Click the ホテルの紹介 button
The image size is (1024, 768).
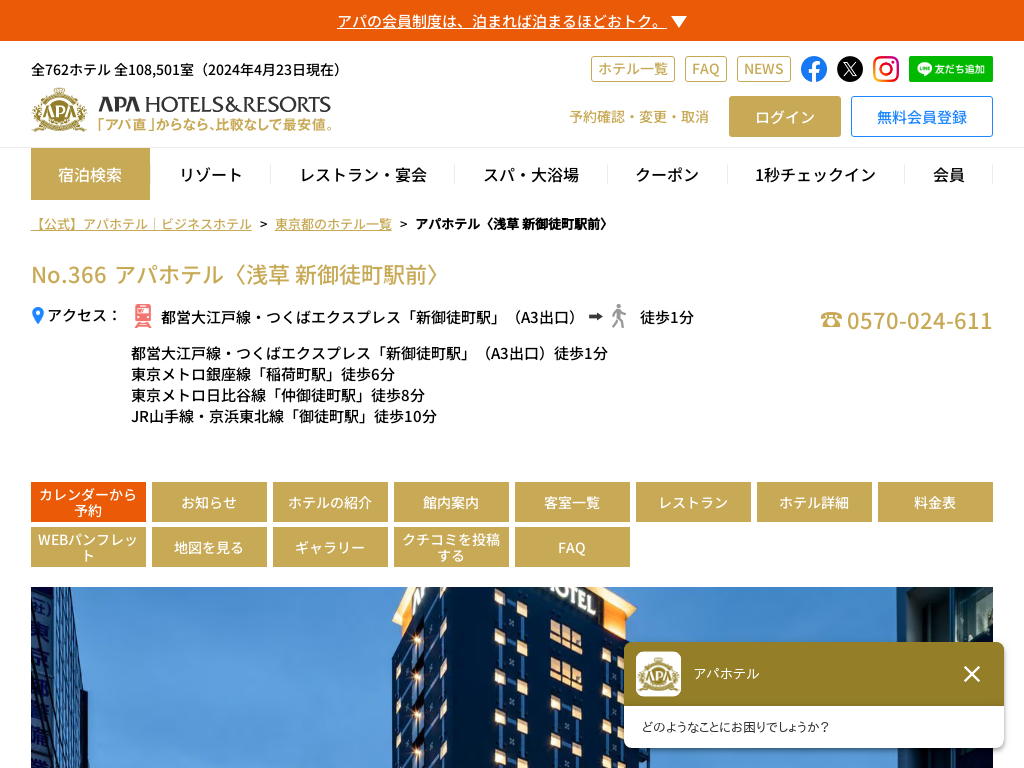pyautogui.click(x=330, y=502)
